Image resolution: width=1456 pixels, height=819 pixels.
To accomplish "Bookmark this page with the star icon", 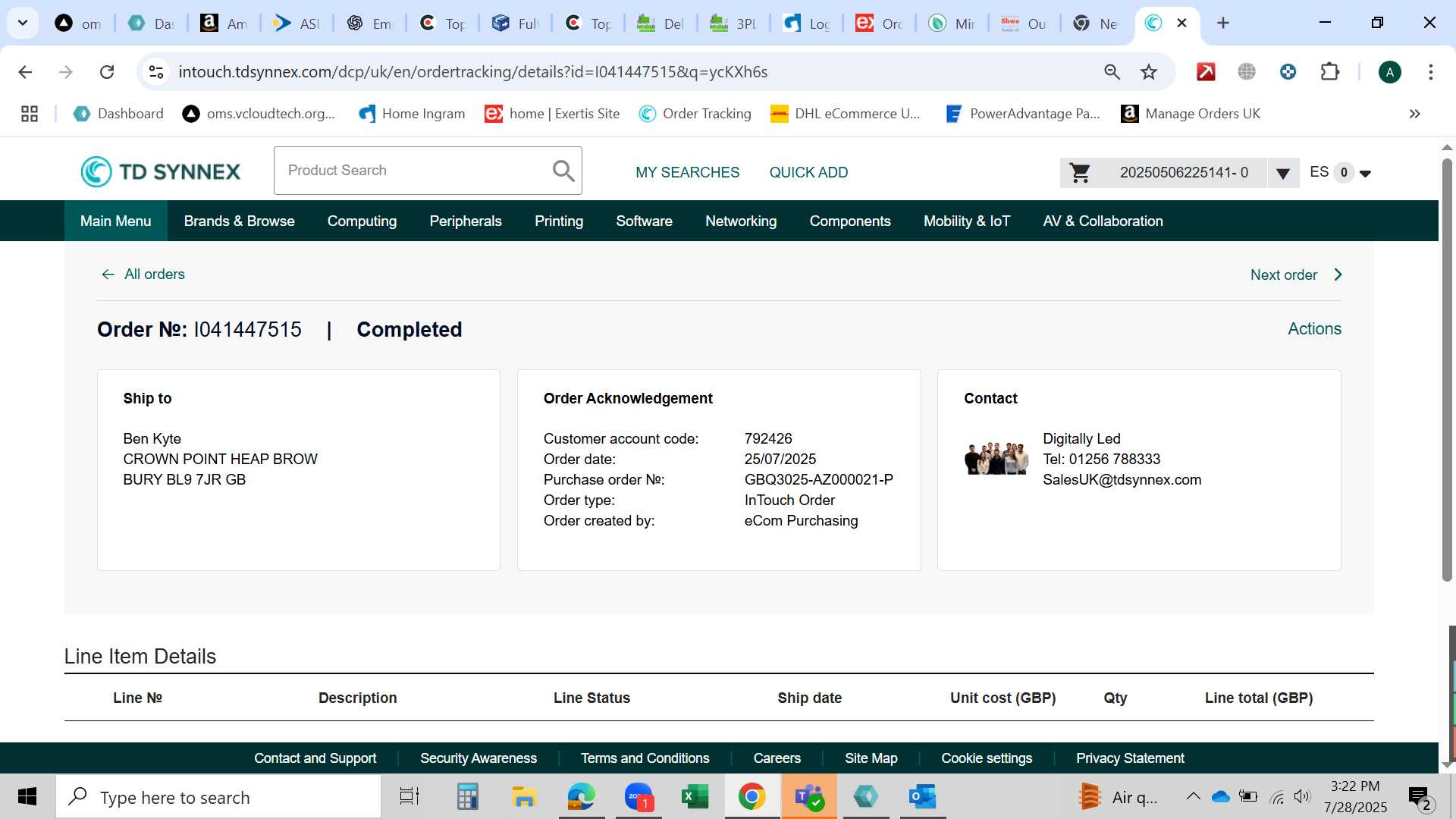I will (x=1149, y=72).
